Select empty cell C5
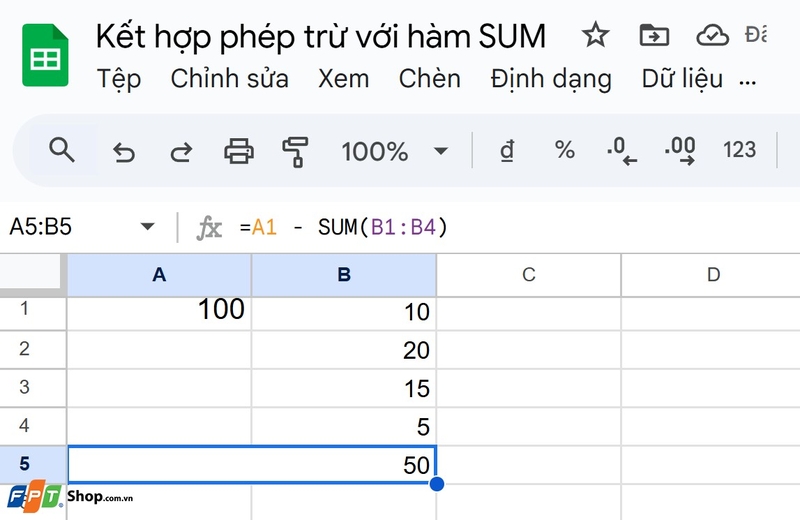Image resolution: width=800 pixels, height=520 pixels. 529,464
